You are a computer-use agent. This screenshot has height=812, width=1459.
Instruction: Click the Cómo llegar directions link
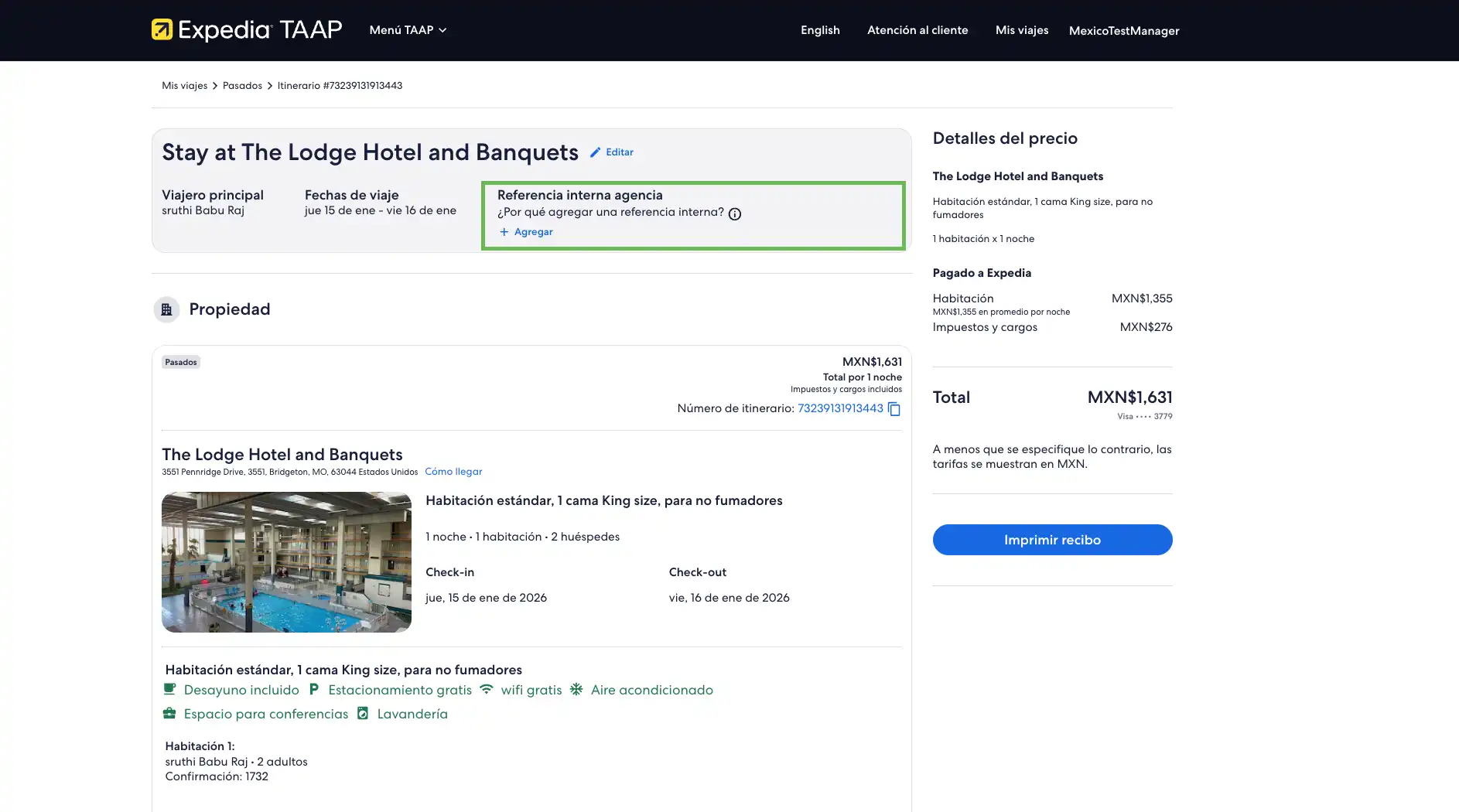[453, 472]
